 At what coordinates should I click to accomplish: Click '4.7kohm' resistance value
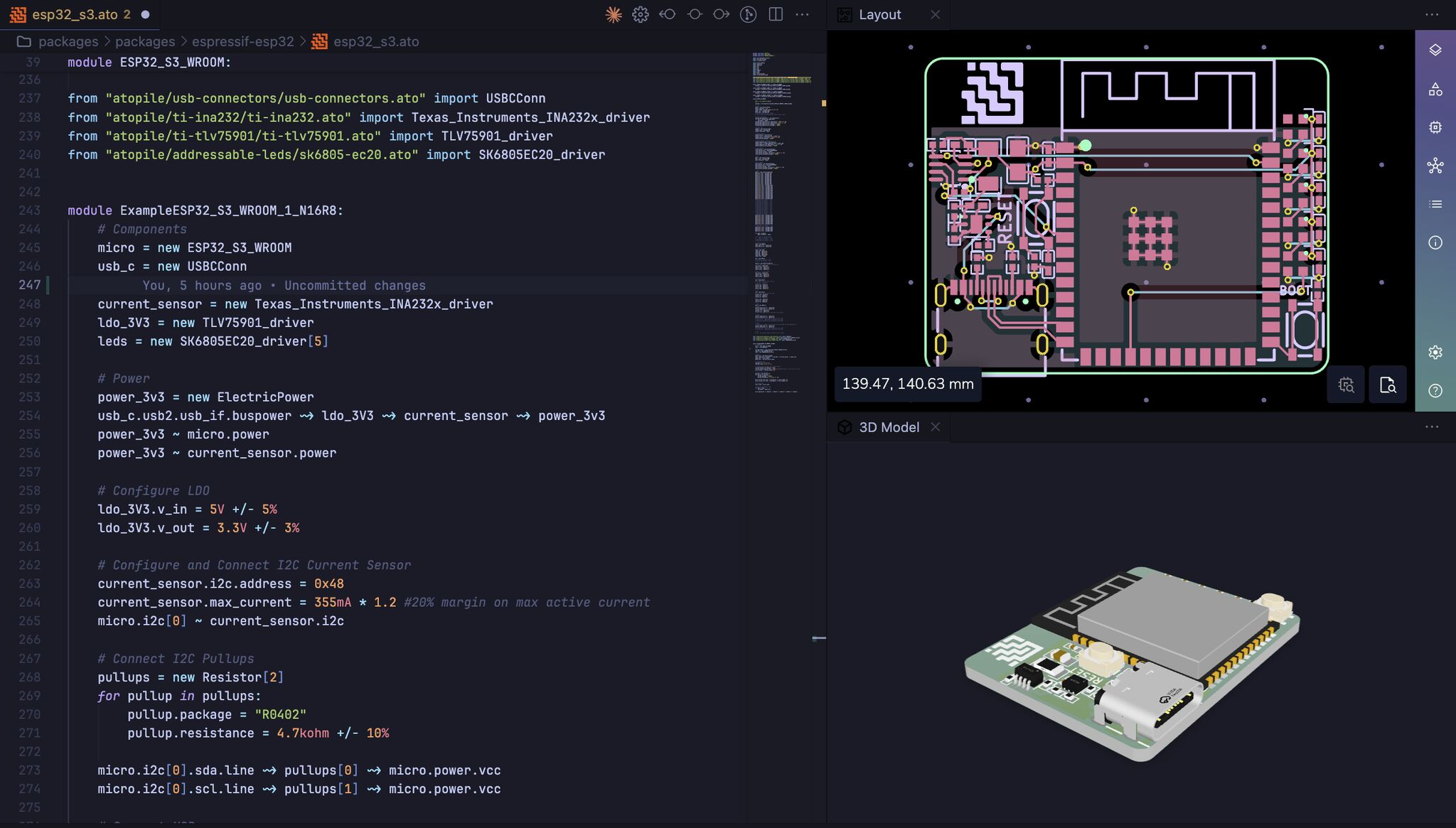303,733
